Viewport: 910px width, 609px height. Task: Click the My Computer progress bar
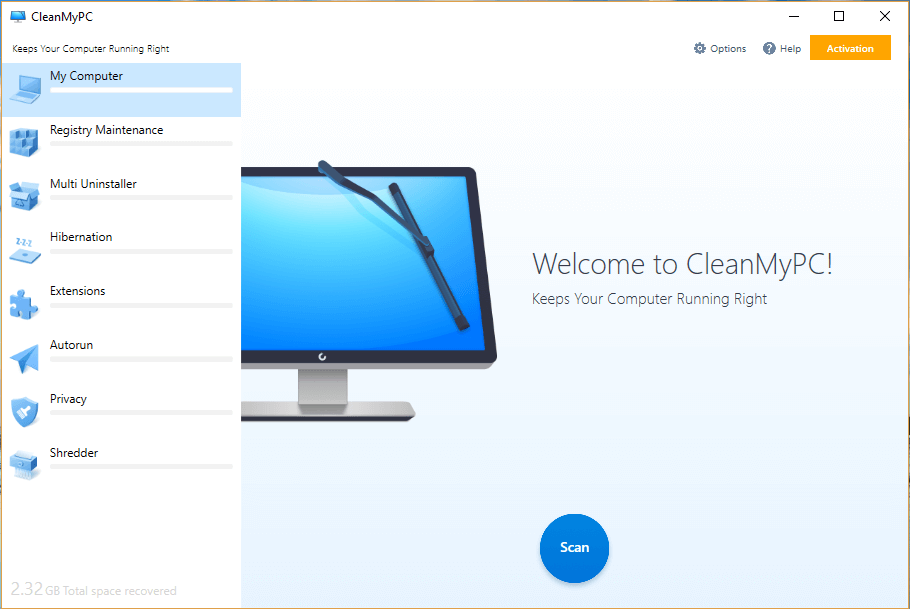[x=141, y=90]
